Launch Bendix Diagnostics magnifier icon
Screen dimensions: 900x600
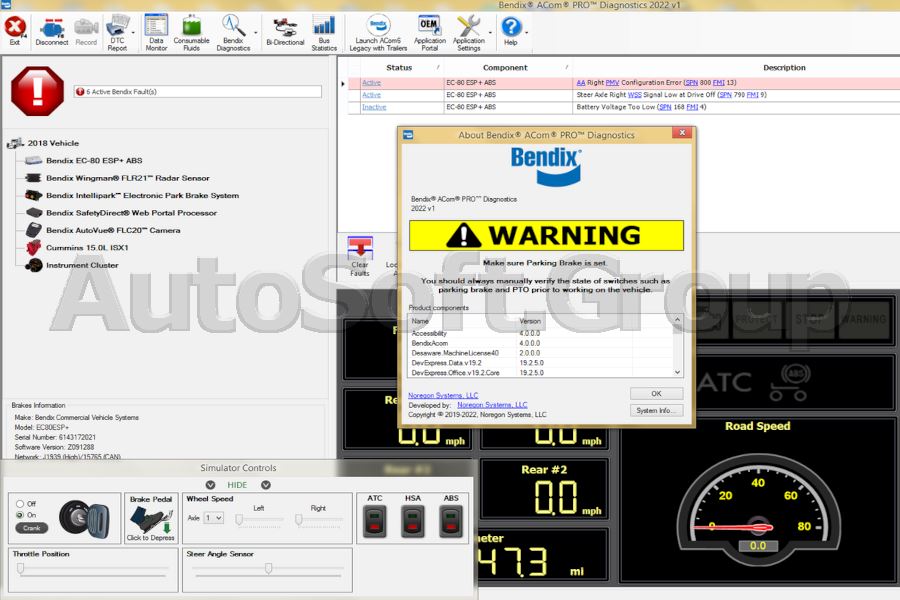pos(232,25)
